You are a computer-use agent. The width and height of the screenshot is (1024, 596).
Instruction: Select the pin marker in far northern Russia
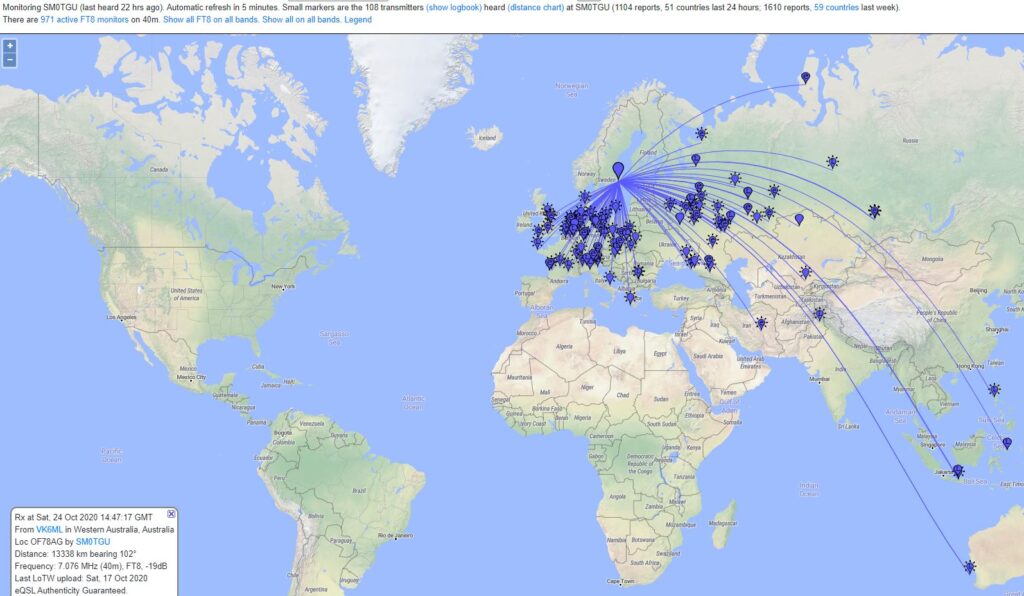[x=805, y=78]
